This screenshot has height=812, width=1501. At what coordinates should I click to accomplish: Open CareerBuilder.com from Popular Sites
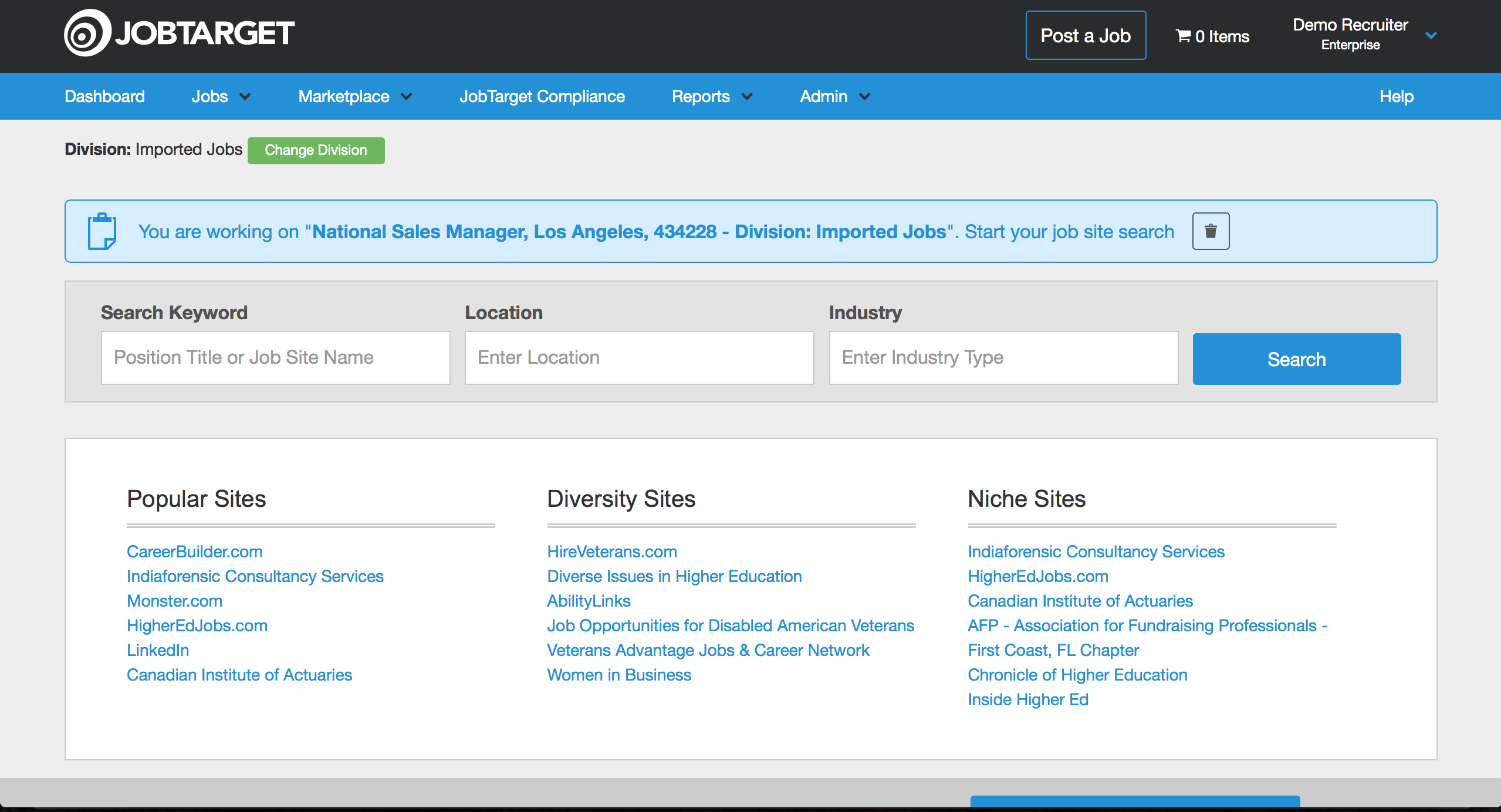194,552
